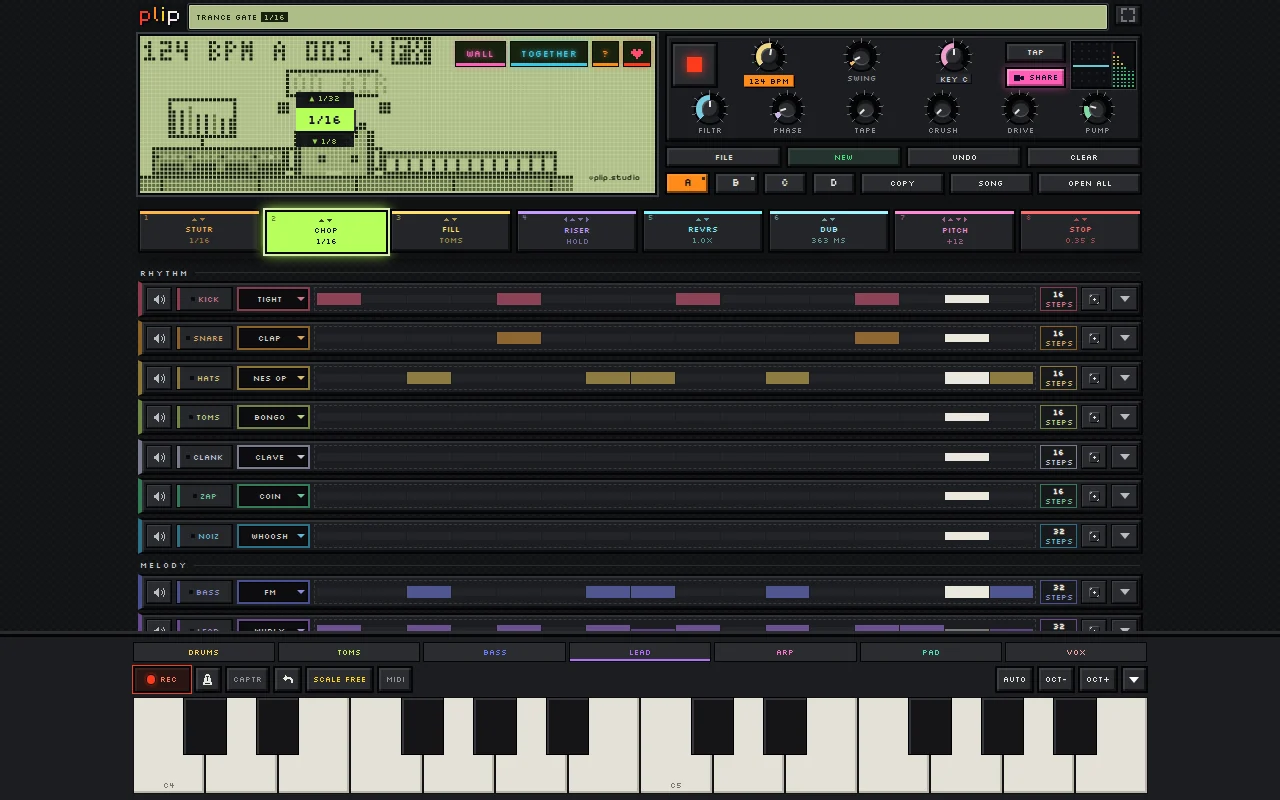This screenshot has height=800, width=1280.
Task: Click the FILTR knob
Action: [x=710, y=109]
